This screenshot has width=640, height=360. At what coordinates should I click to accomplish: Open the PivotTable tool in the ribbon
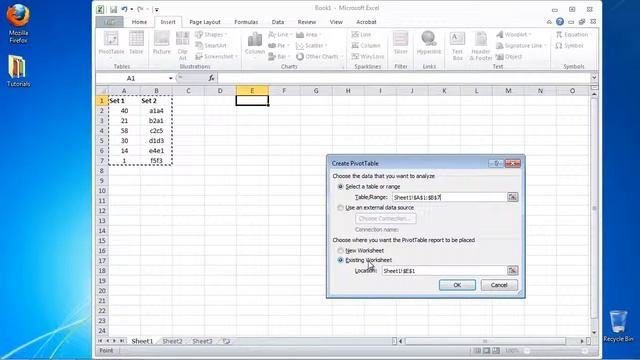[111, 43]
